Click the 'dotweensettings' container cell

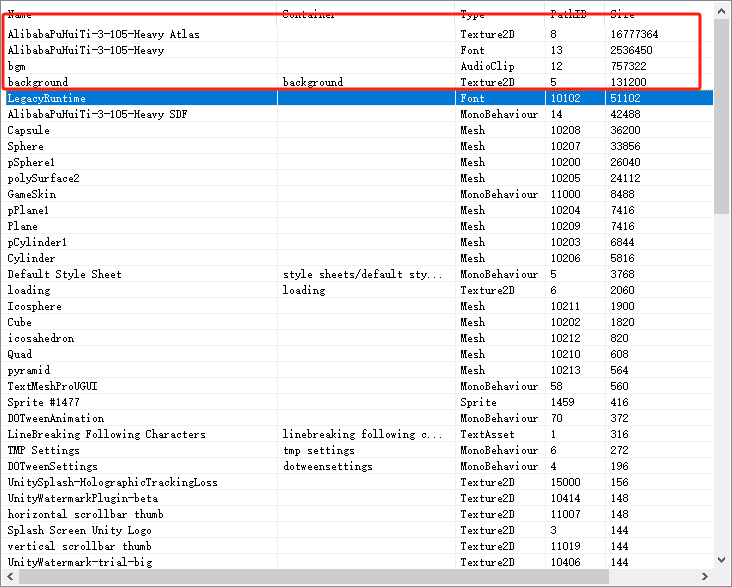(328, 466)
